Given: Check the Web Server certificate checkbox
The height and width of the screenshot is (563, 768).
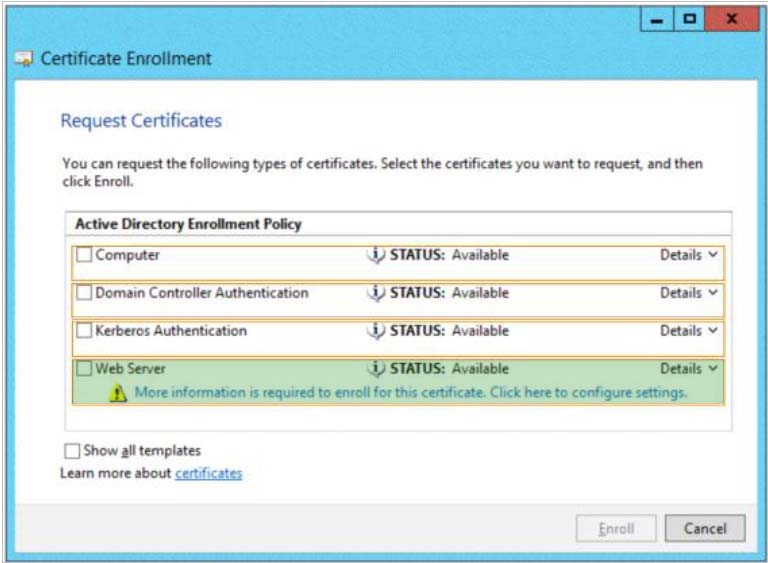Looking at the screenshot, I should pyautogui.click(x=84, y=368).
